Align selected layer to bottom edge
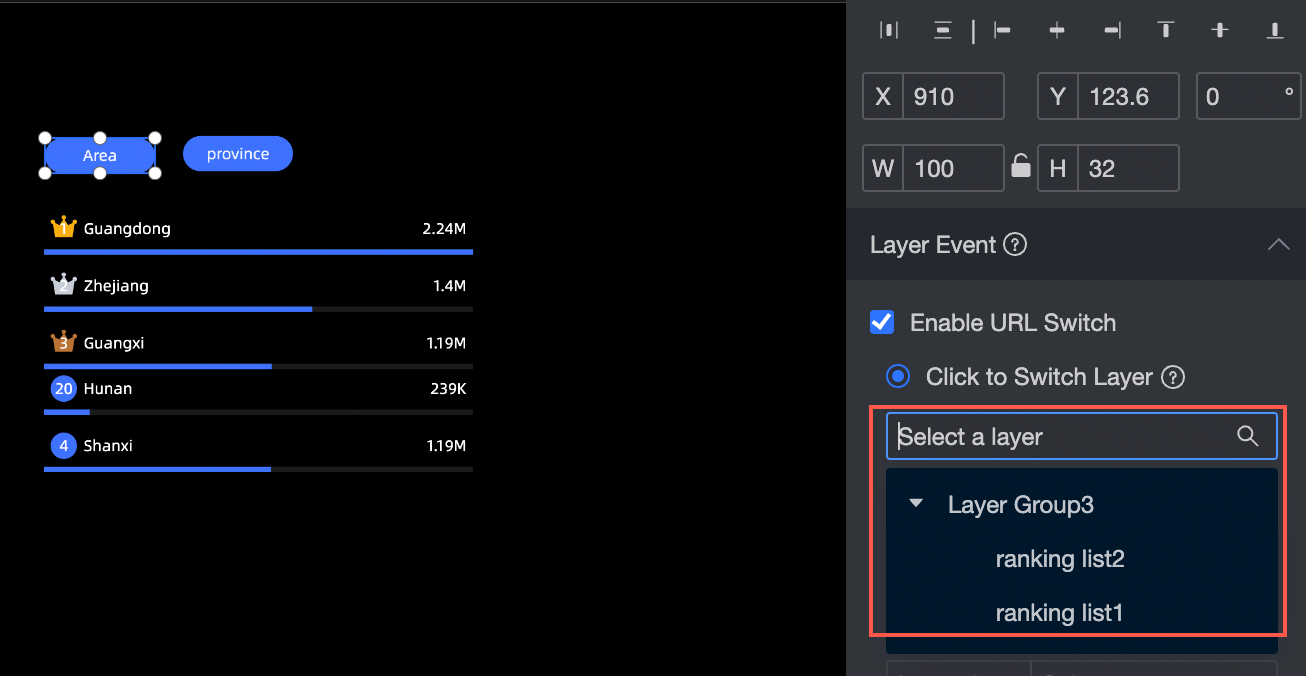 click(1275, 30)
